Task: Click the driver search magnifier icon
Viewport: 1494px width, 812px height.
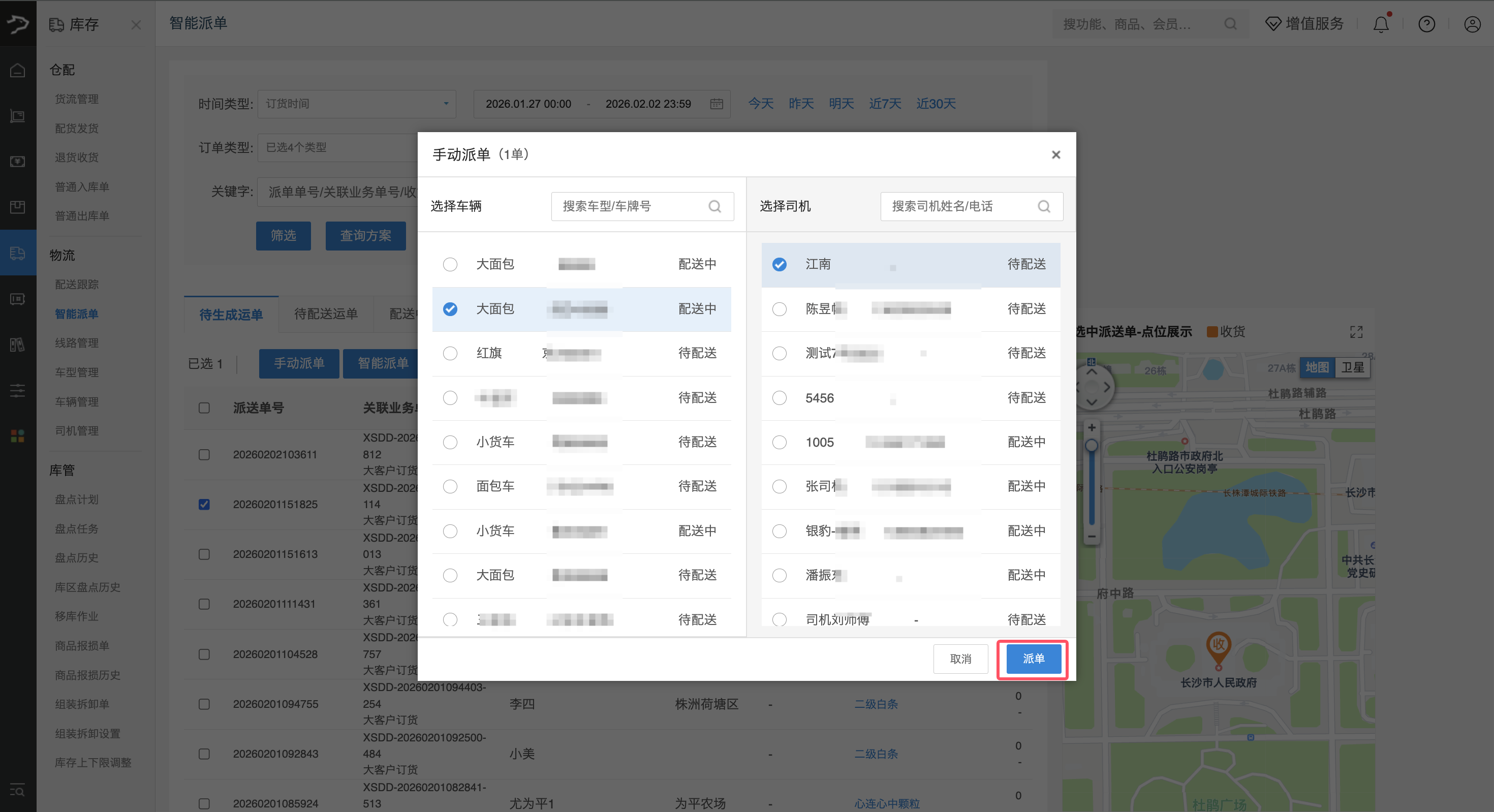Action: coord(1043,206)
